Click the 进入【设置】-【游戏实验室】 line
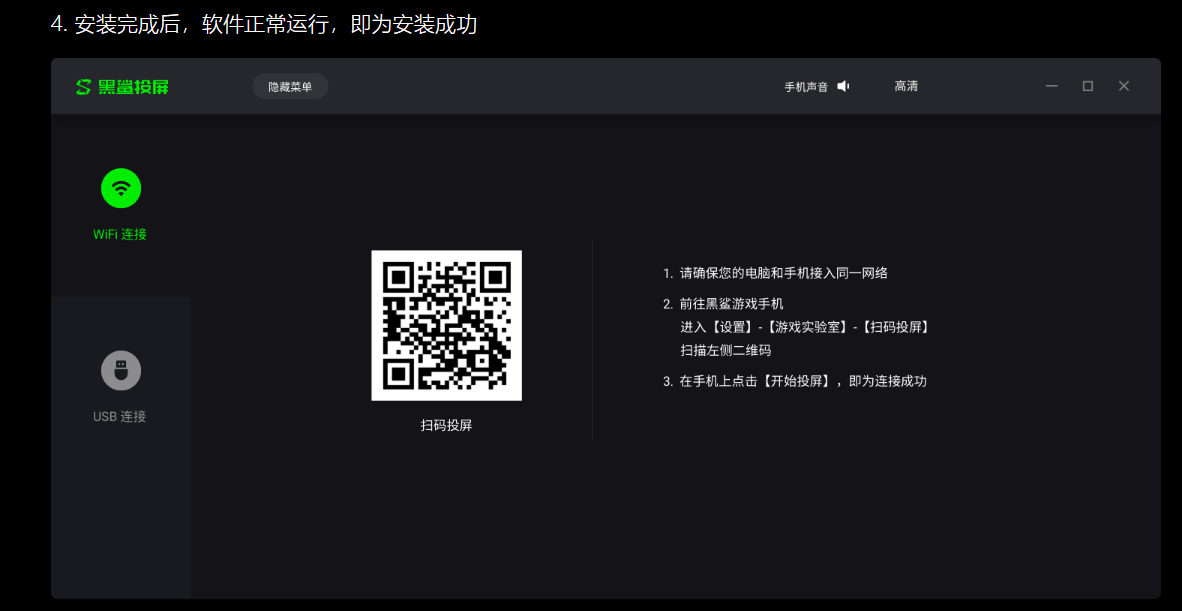 (805, 328)
